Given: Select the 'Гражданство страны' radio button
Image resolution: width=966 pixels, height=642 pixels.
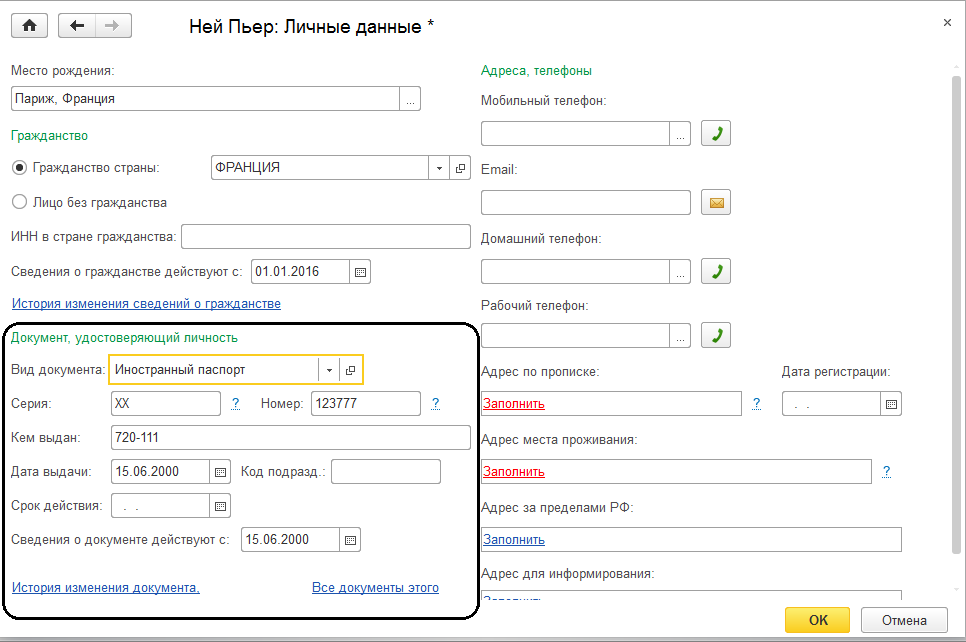Looking at the screenshot, I should (19, 168).
